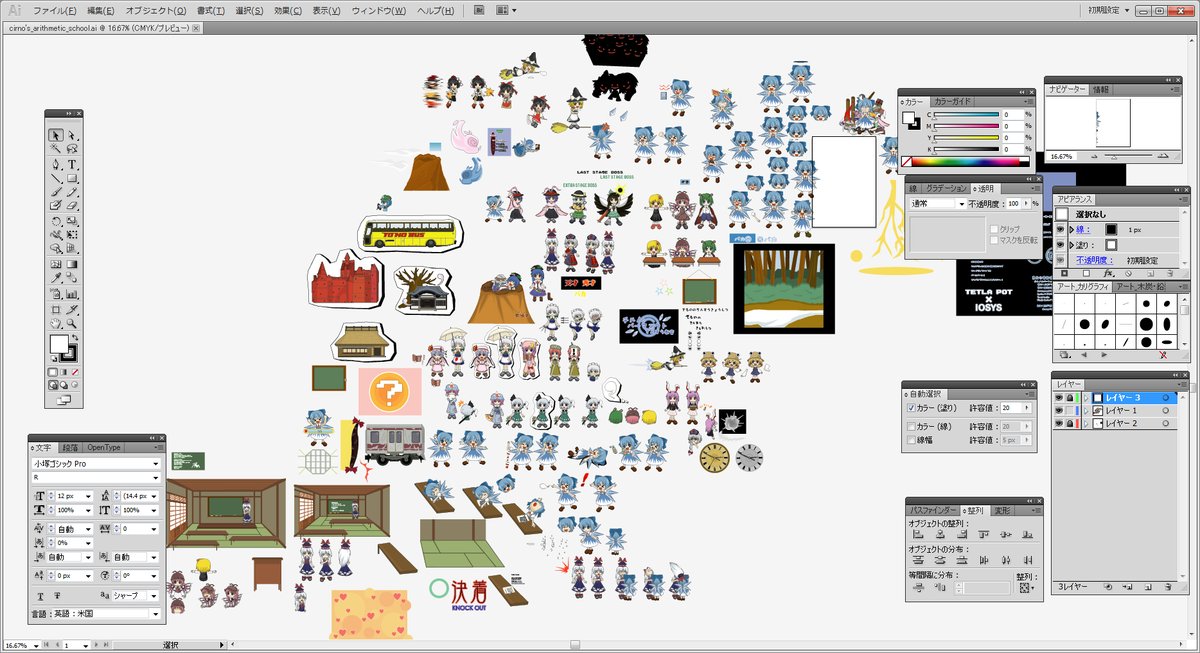This screenshot has width=1200, height=653.
Task: Open the ウィンドウ(W) menu
Action: [379, 10]
